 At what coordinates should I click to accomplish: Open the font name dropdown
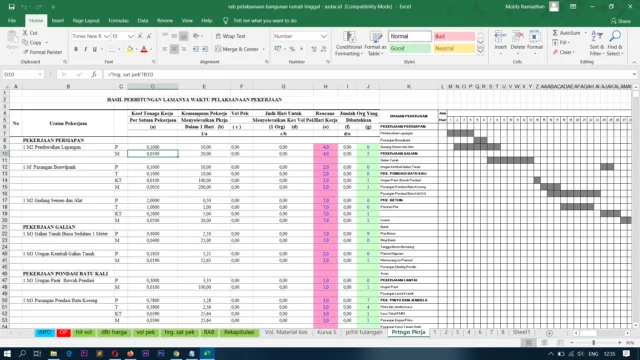[107, 36]
